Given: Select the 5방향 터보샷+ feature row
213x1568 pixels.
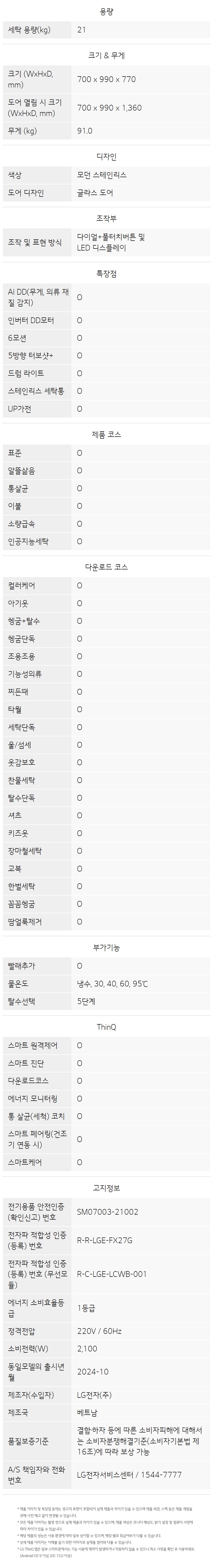Looking at the screenshot, I should (x=106, y=356).
